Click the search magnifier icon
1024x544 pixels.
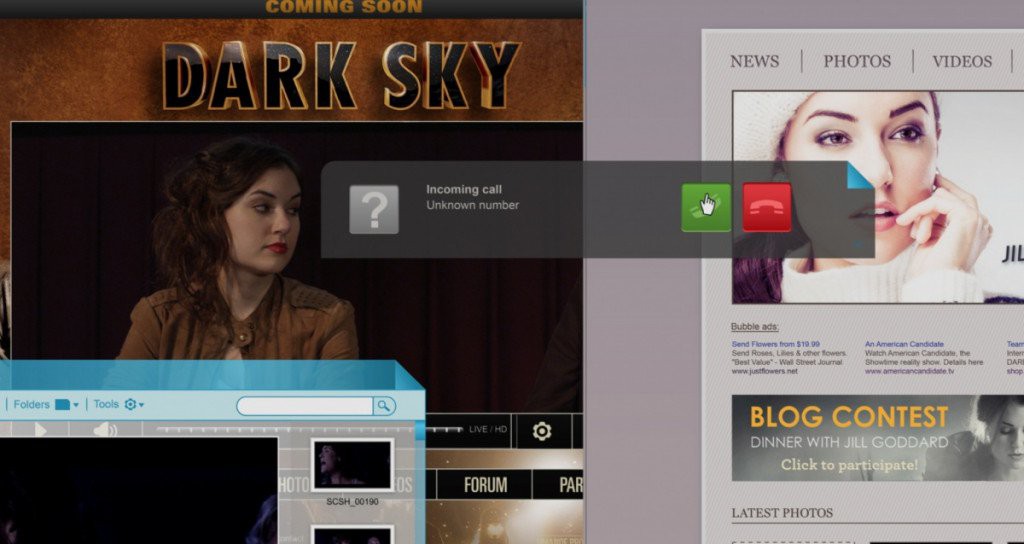384,405
